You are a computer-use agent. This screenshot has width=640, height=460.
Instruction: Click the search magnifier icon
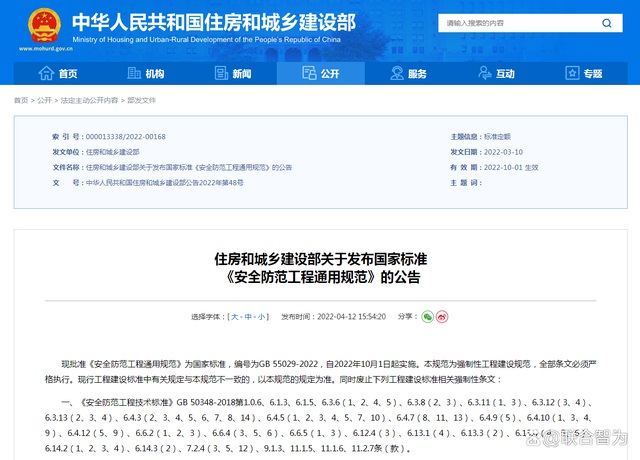[607, 23]
